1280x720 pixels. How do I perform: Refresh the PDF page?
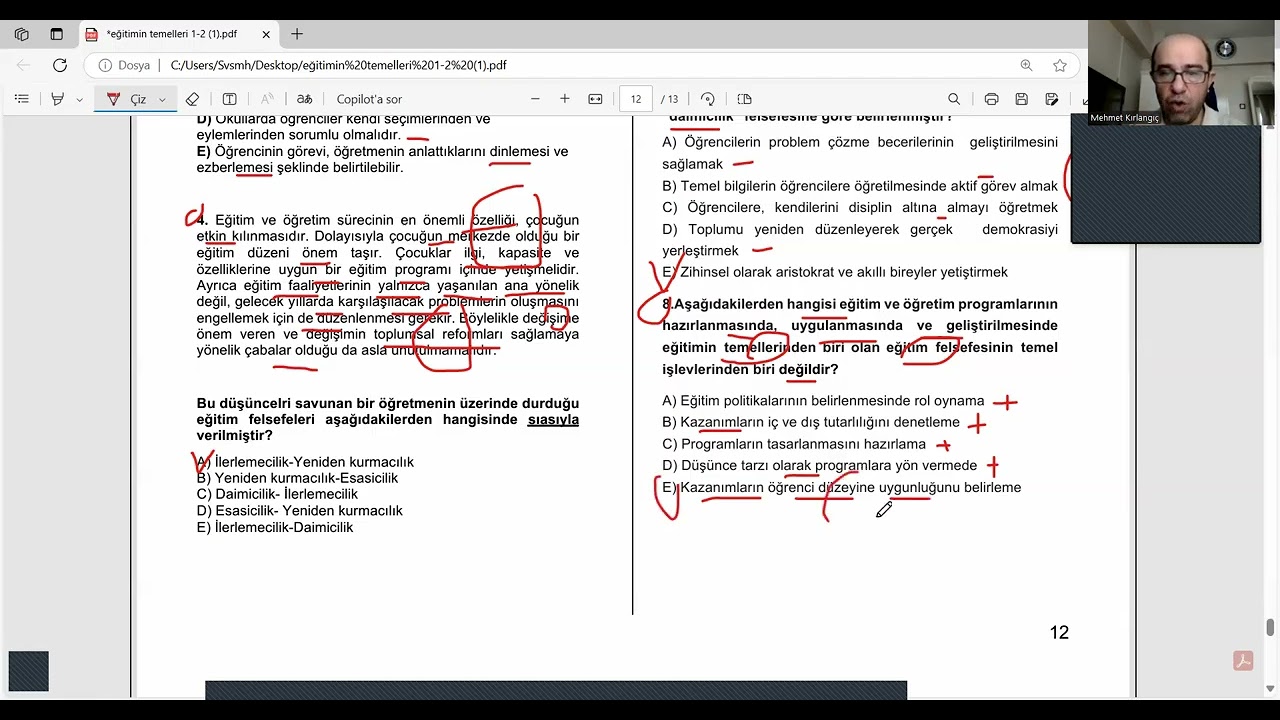coord(60,65)
